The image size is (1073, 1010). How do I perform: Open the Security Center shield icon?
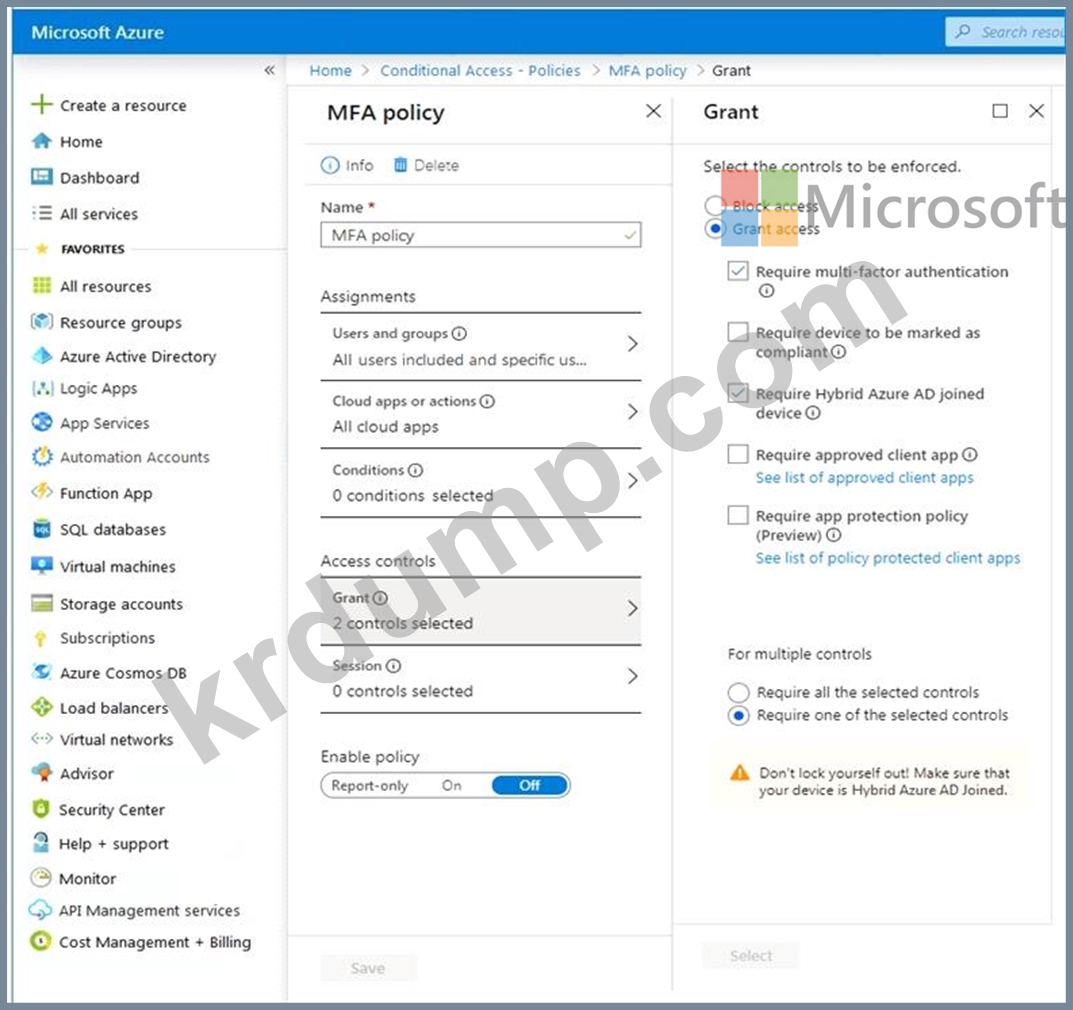point(41,809)
